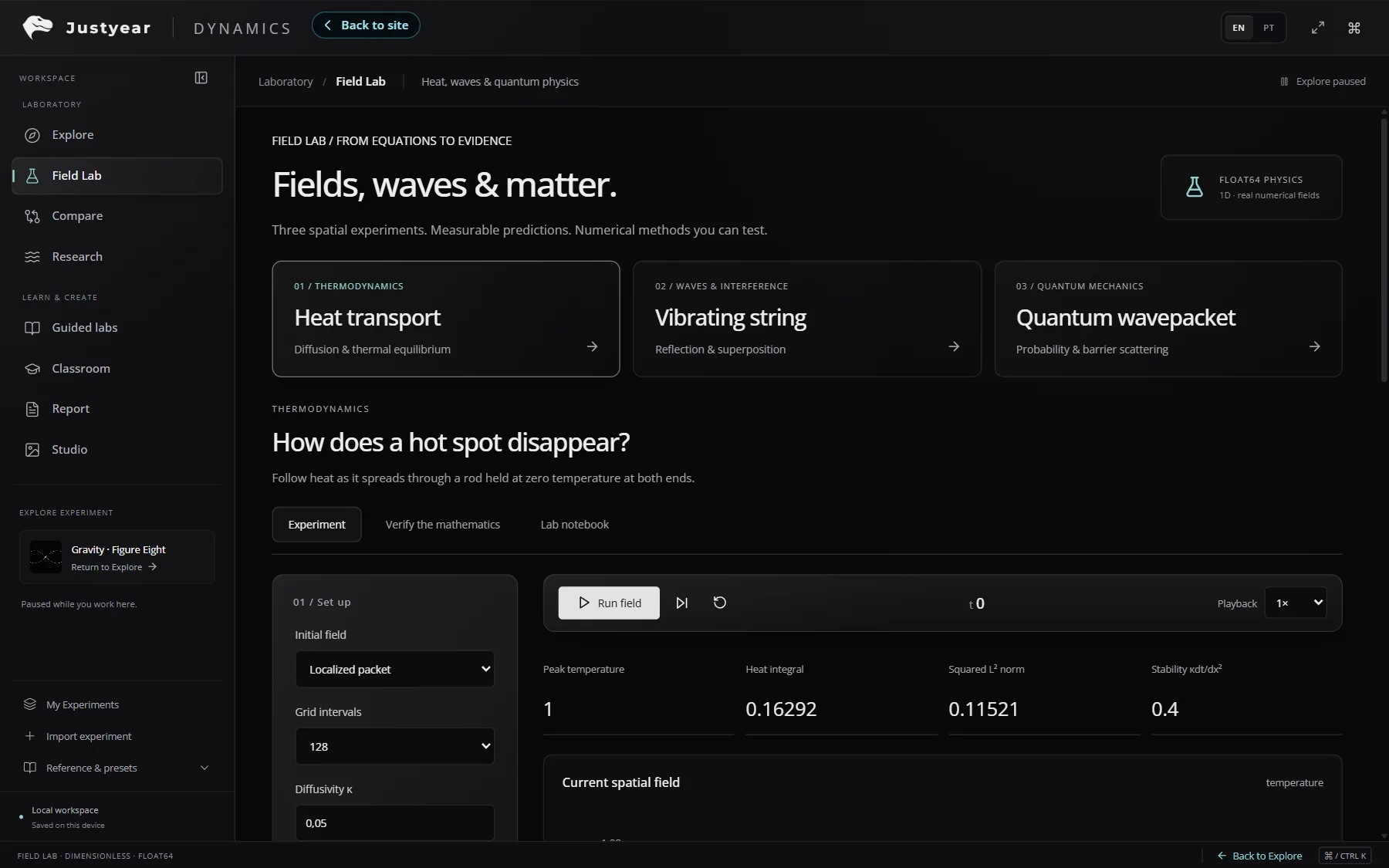This screenshot has height=868, width=1389.
Task: Click My Experiments layers icon
Action: [30, 704]
